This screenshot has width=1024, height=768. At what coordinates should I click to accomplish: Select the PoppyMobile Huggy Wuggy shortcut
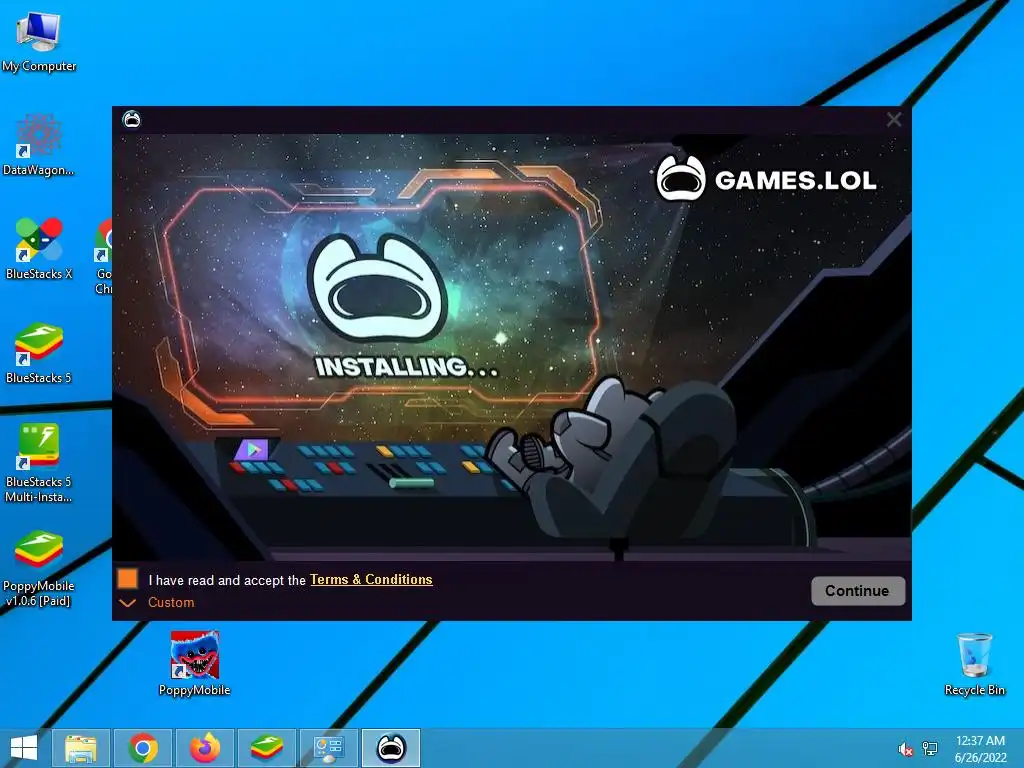tap(195, 664)
